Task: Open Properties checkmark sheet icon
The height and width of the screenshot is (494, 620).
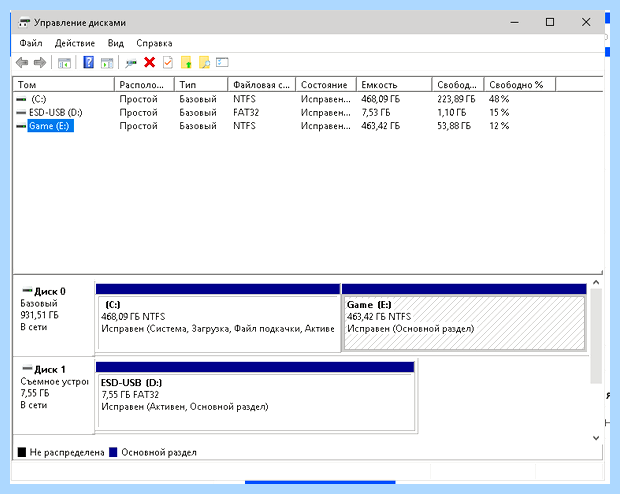Action: (168, 62)
